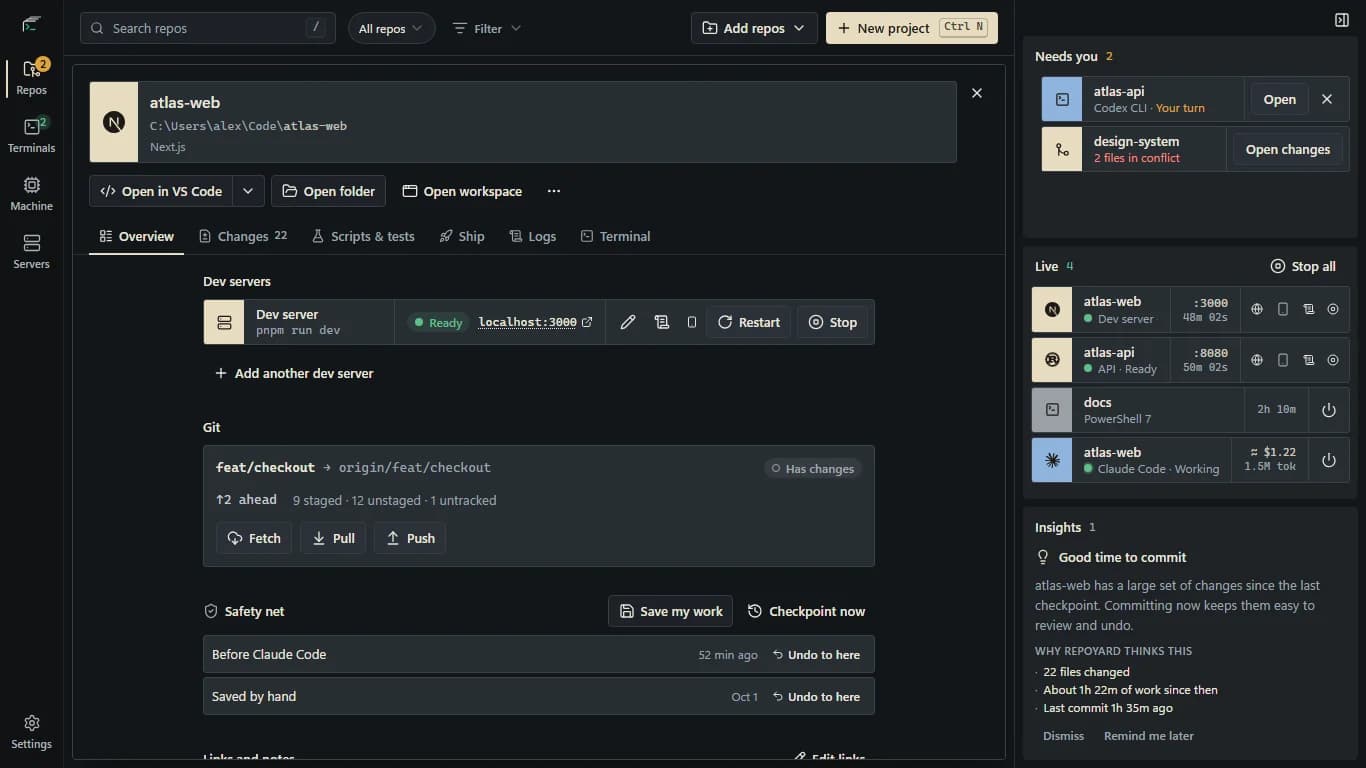
Task: Dismiss the atlas-api Needs you item
Action: pyautogui.click(x=1327, y=99)
